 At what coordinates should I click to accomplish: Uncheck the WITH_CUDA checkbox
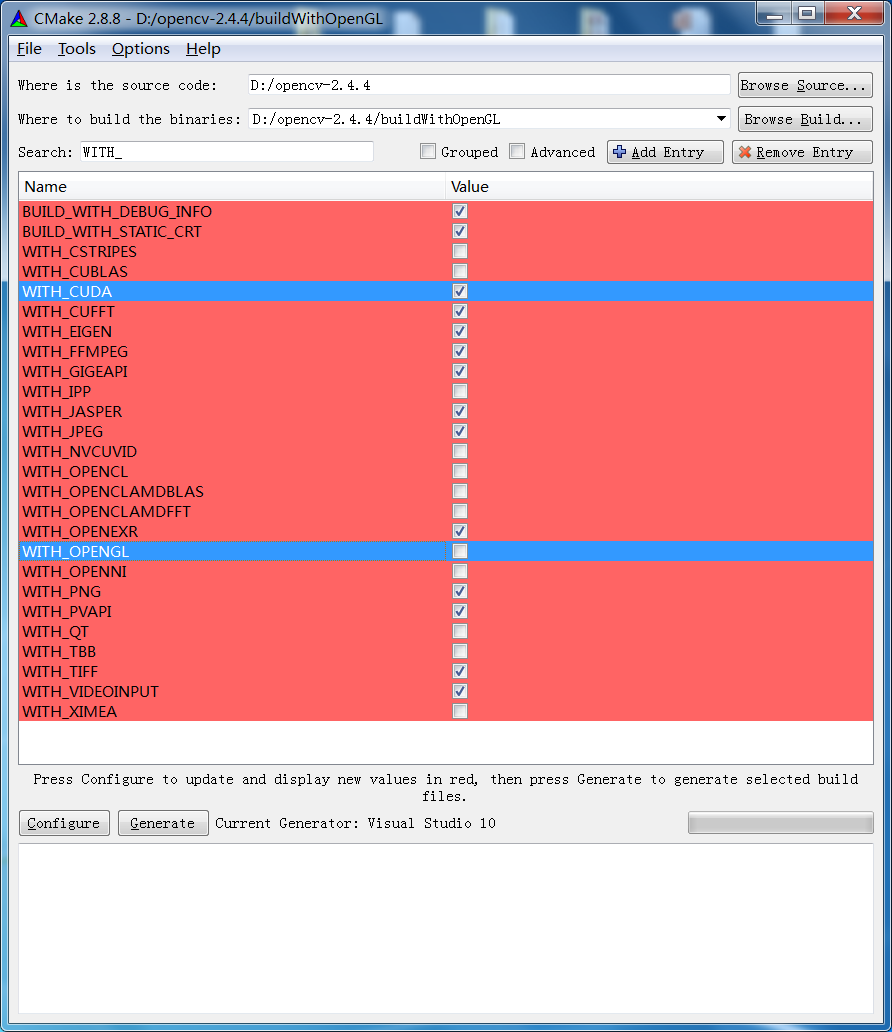coord(460,291)
